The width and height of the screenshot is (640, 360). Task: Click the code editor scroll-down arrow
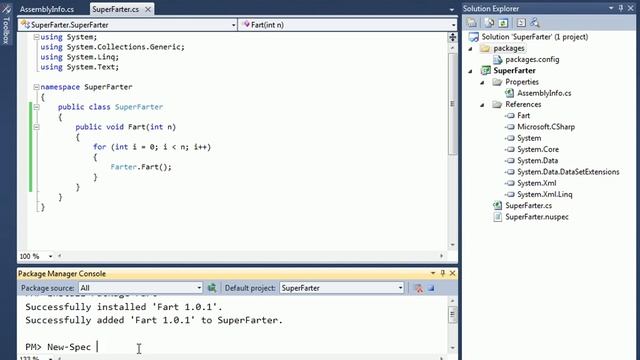click(452, 245)
